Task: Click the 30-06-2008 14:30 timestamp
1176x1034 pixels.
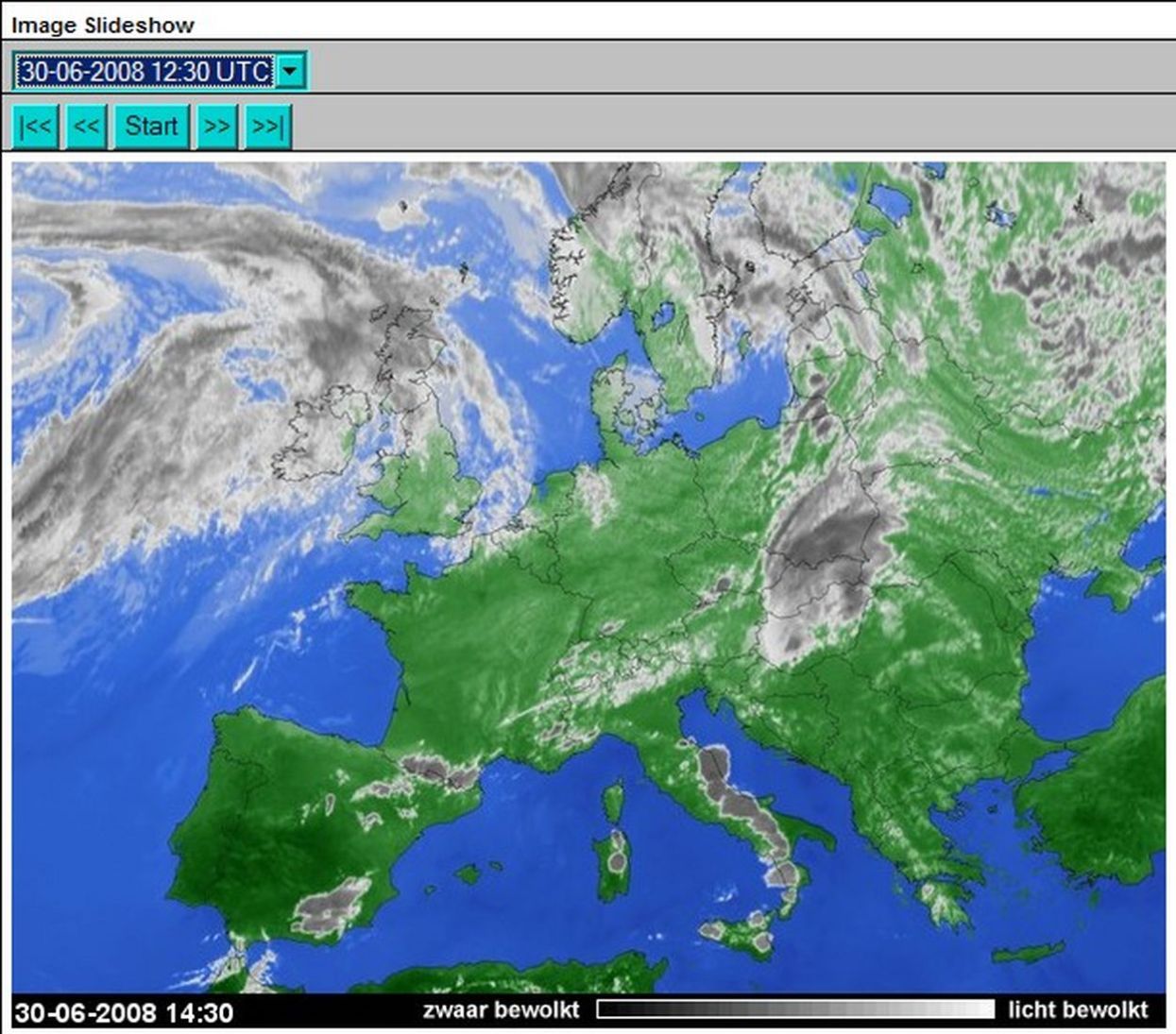Action: point(124,1012)
